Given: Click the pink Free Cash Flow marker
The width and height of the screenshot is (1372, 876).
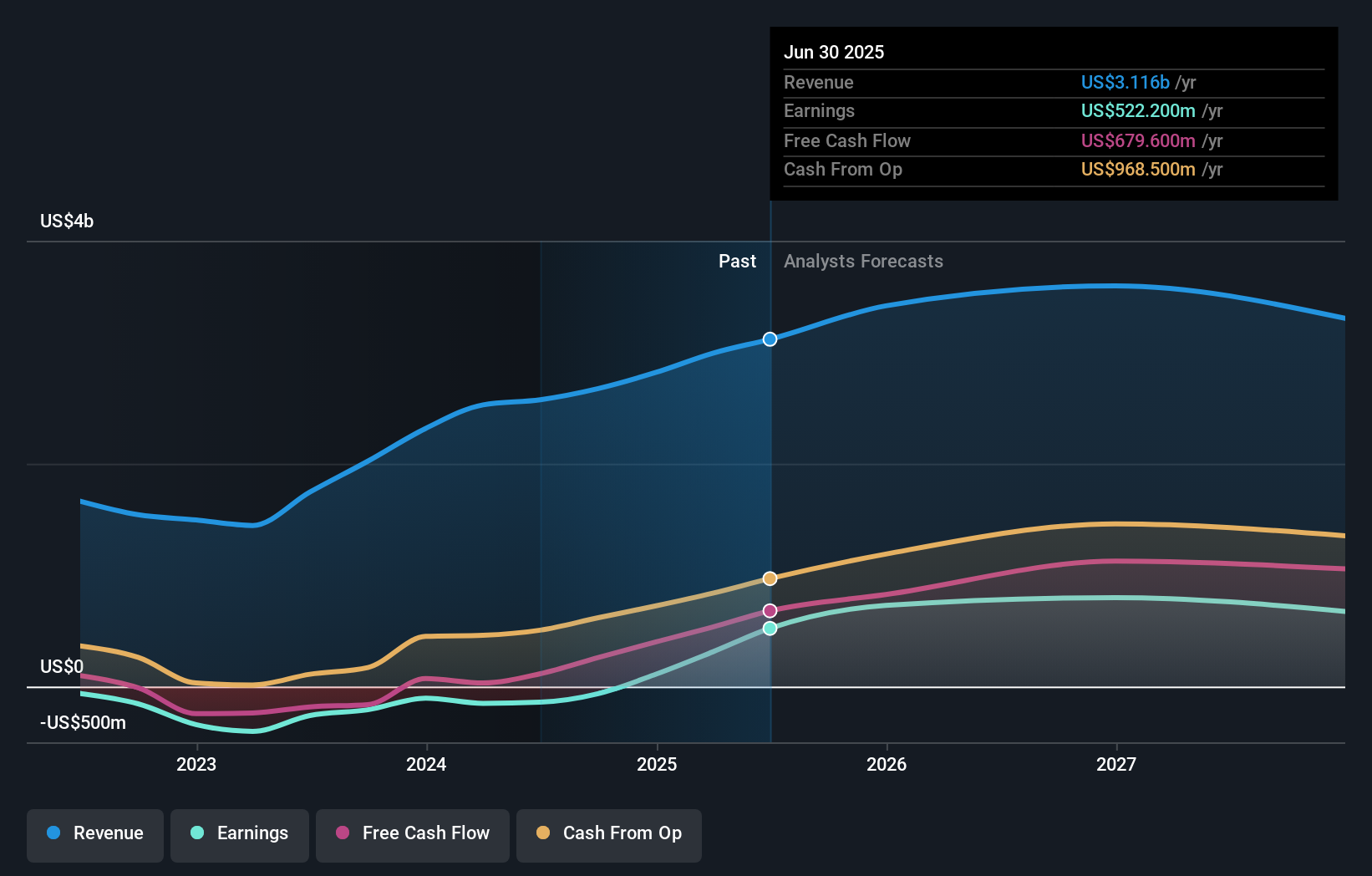Looking at the screenshot, I should [770, 610].
